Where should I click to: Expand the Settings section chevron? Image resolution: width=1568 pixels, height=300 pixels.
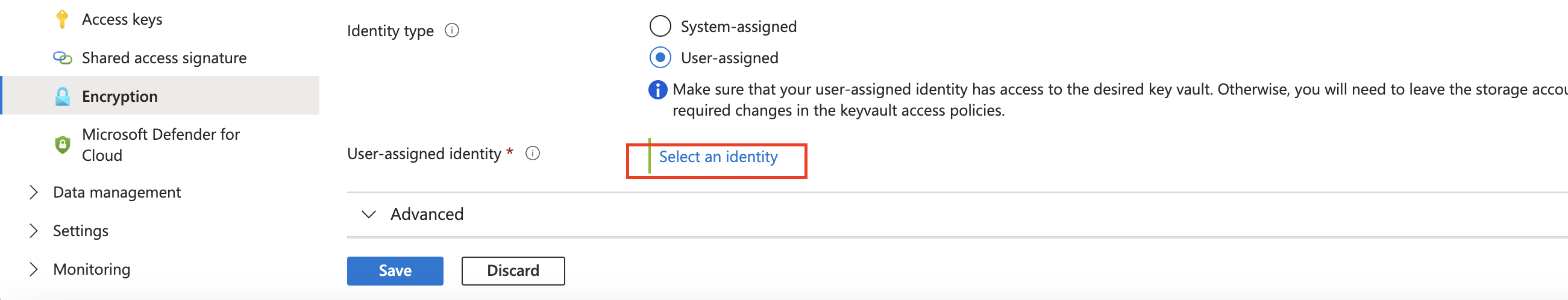pyautogui.click(x=34, y=231)
